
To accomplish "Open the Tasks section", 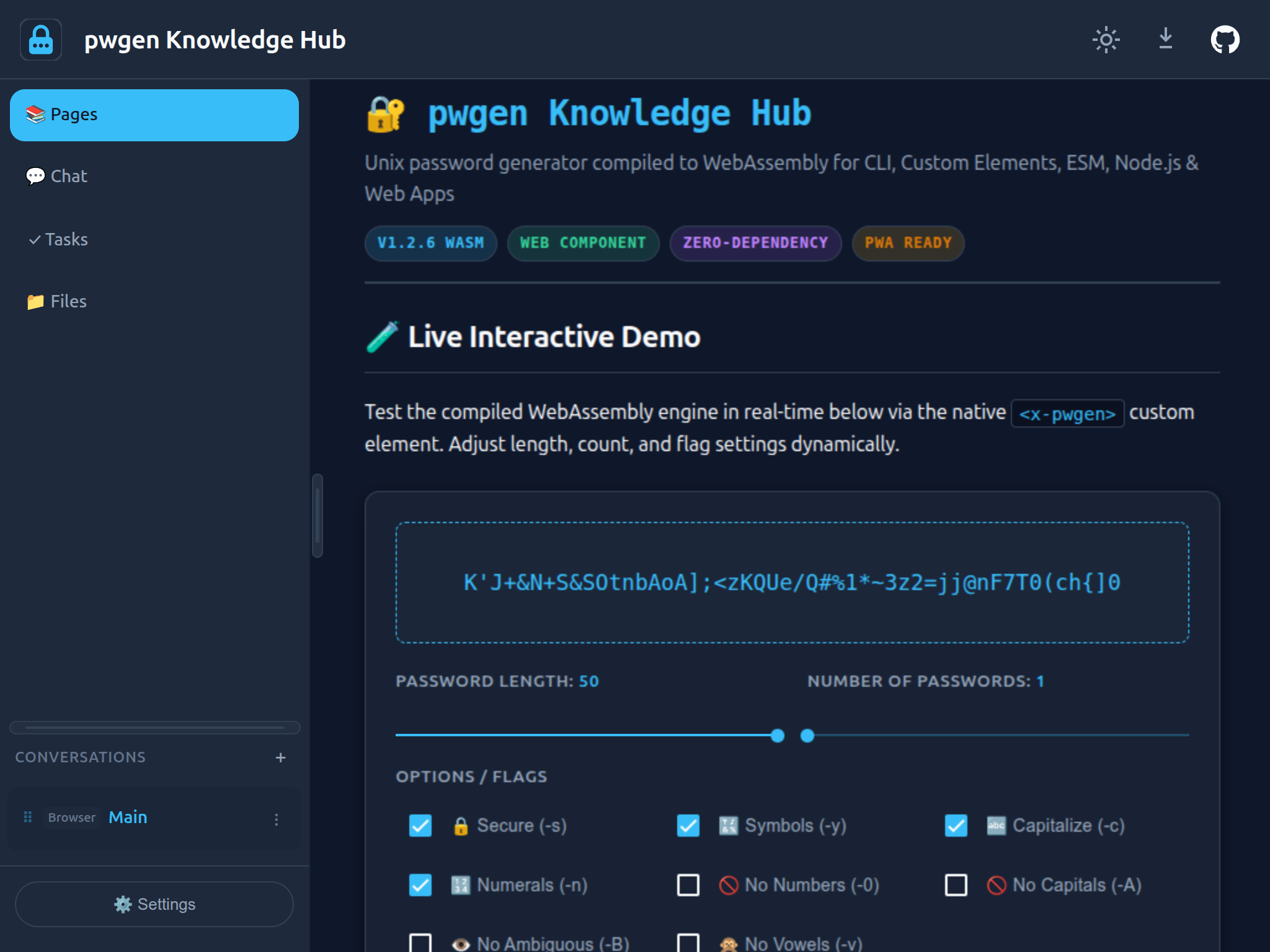I will pyautogui.click(x=154, y=239).
